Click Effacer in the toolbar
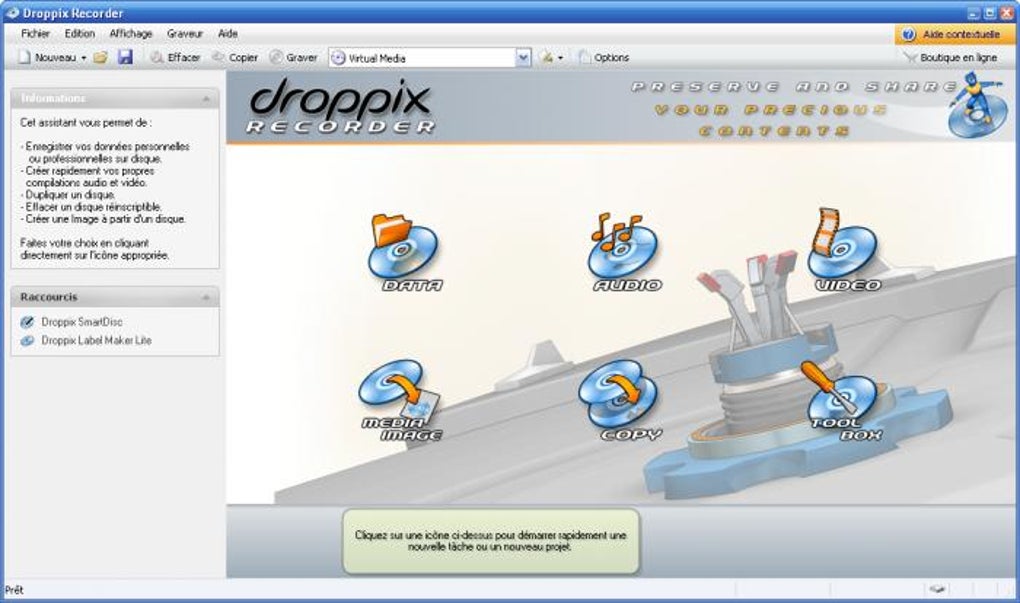This screenshot has width=1020, height=603. (x=175, y=58)
